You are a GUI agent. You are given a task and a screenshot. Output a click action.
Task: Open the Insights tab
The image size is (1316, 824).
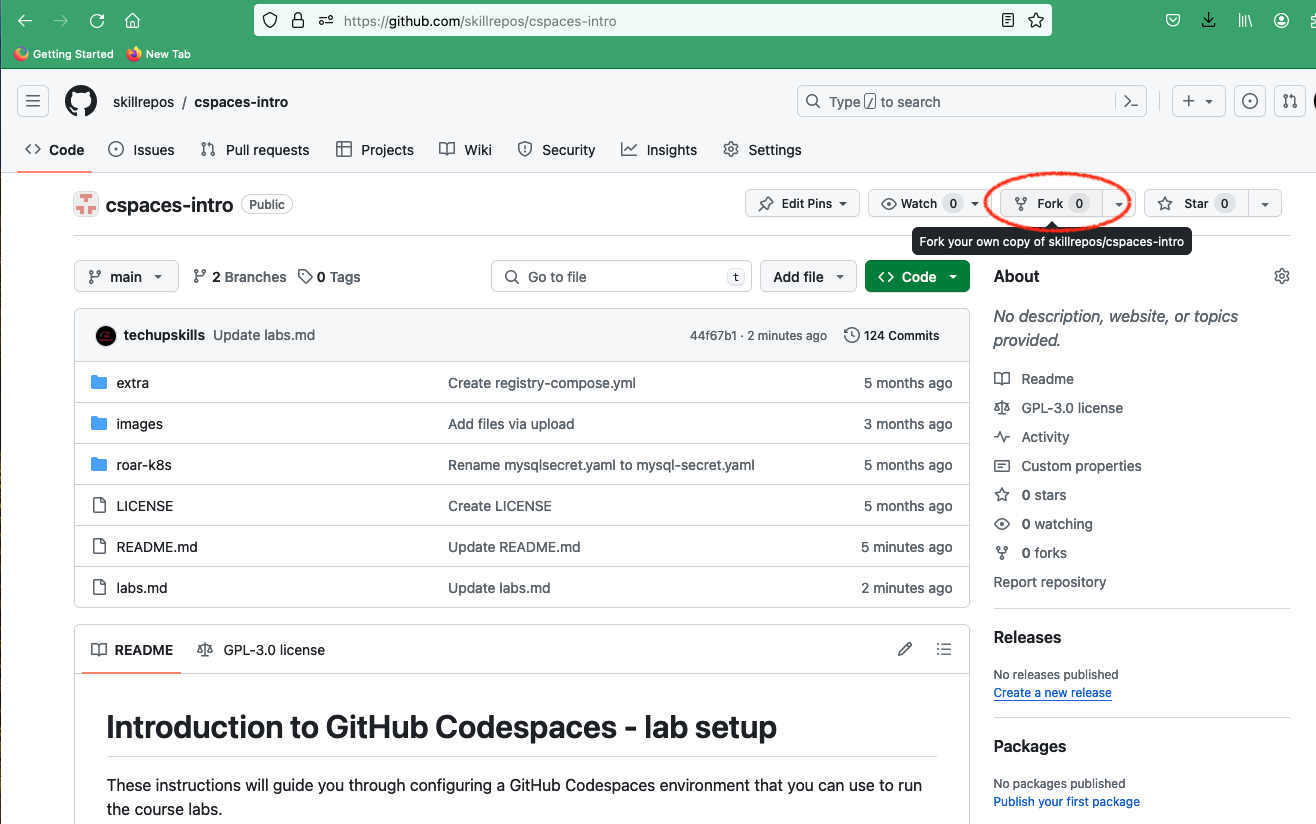pos(659,150)
